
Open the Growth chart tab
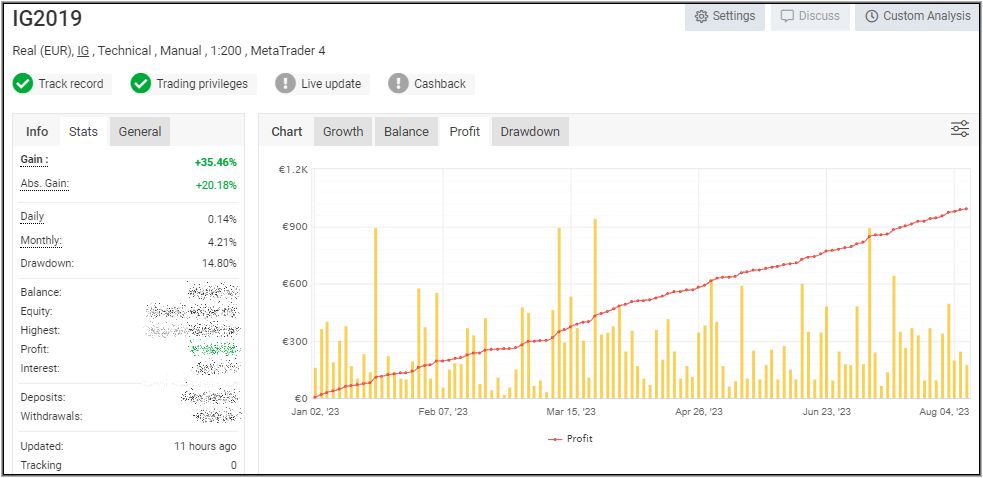pos(343,131)
